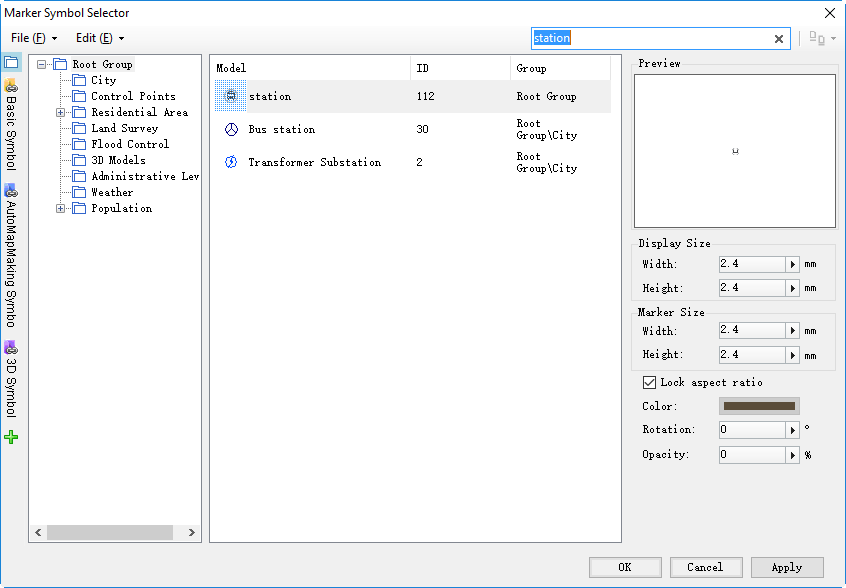Viewport: 846px width, 588px height.
Task: Toggle the Lock aspect ratio checkbox
Action: [x=649, y=382]
